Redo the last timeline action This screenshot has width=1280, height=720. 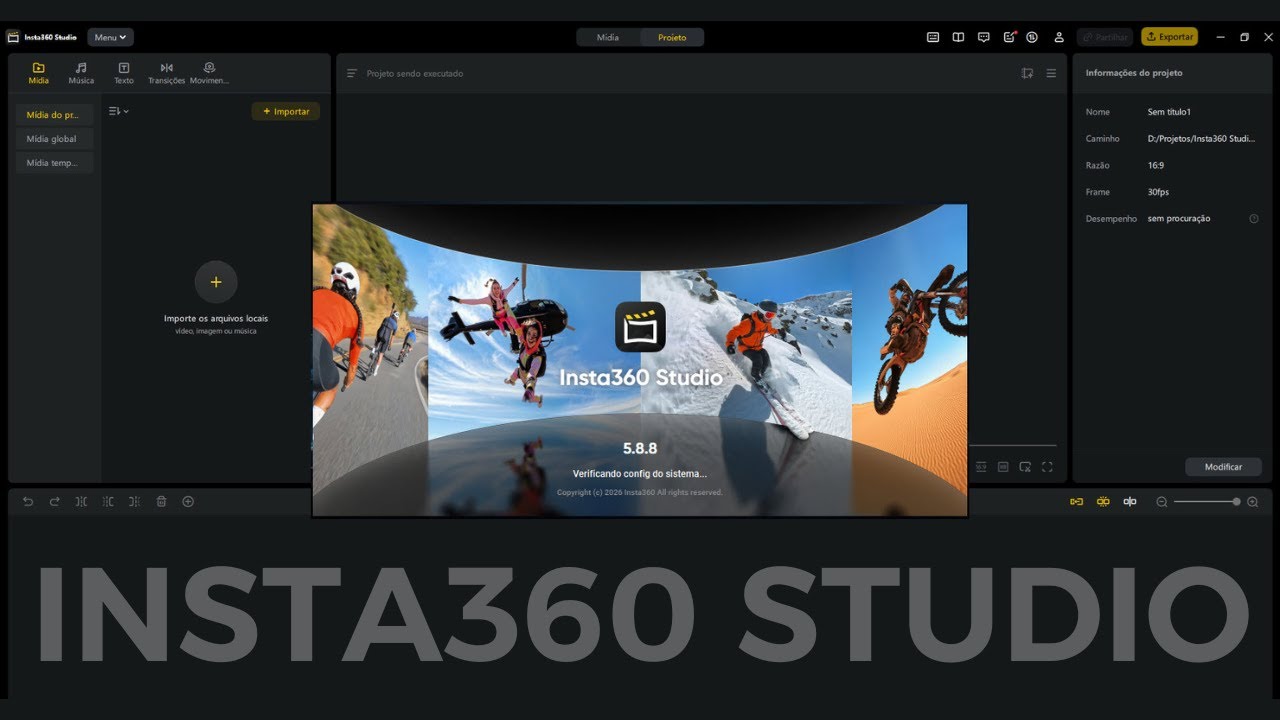[x=55, y=501]
